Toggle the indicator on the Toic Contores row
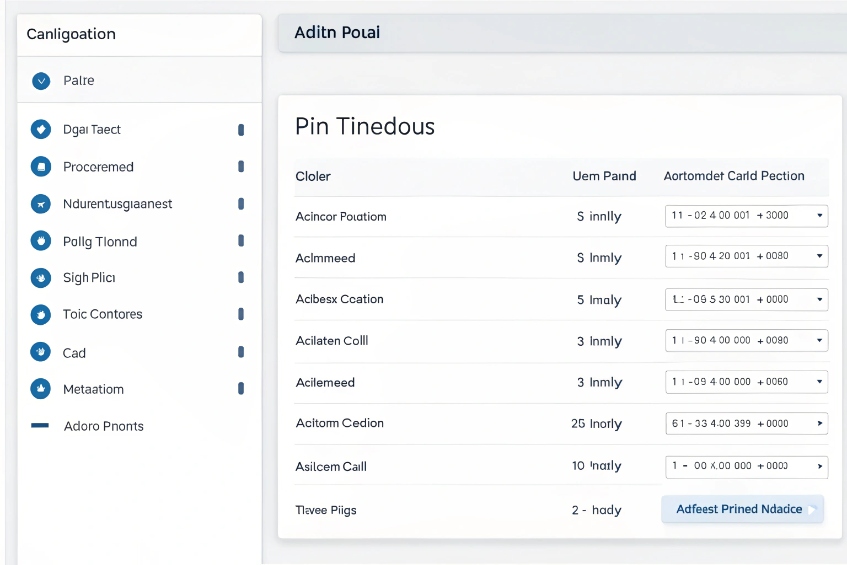The width and height of the screenshot is (847, 565). (241, 314)
